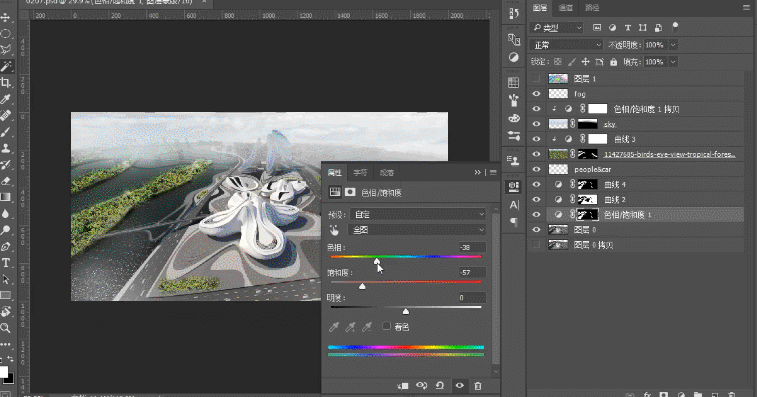Select the Horizontal Type tool
This screenshot has width=757, height=397.
[x=6, y=263]
